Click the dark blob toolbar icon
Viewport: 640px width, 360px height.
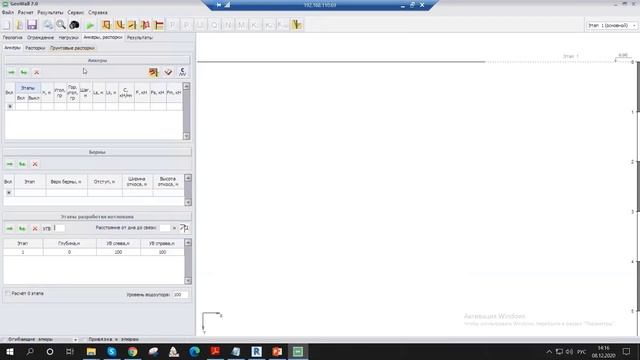point(74,25)
